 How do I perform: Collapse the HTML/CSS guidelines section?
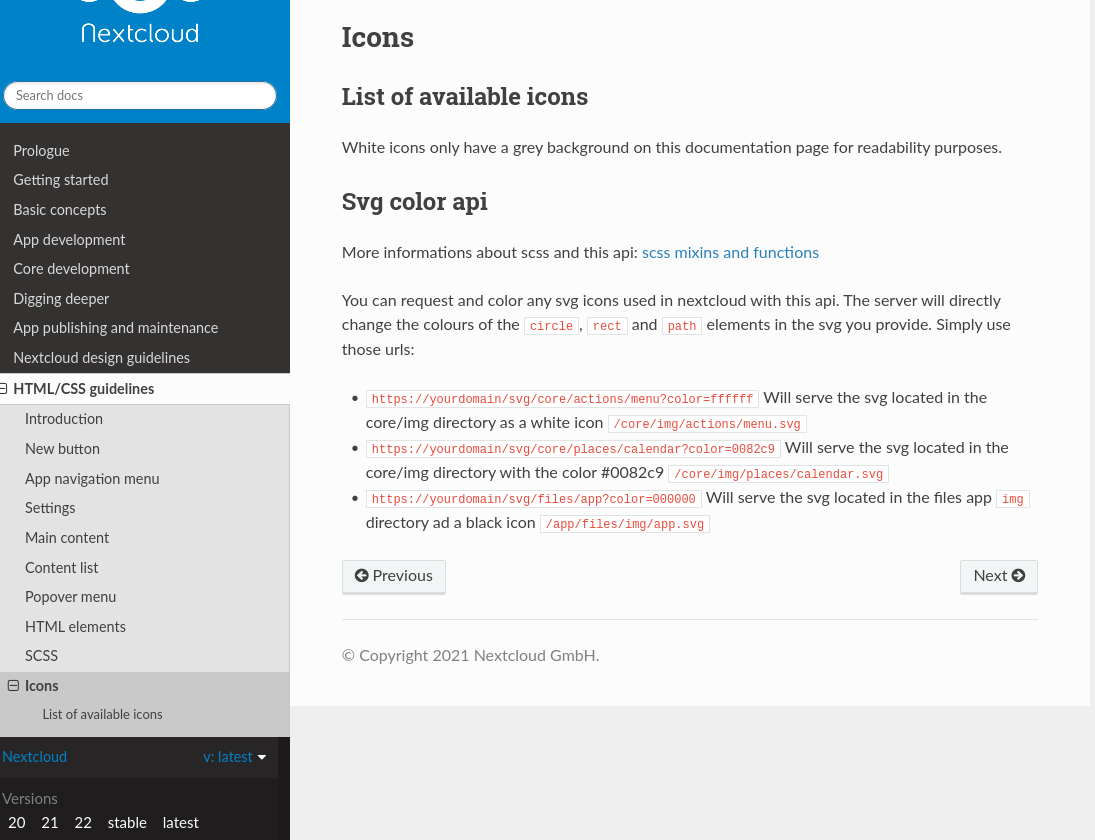point(3,389)
